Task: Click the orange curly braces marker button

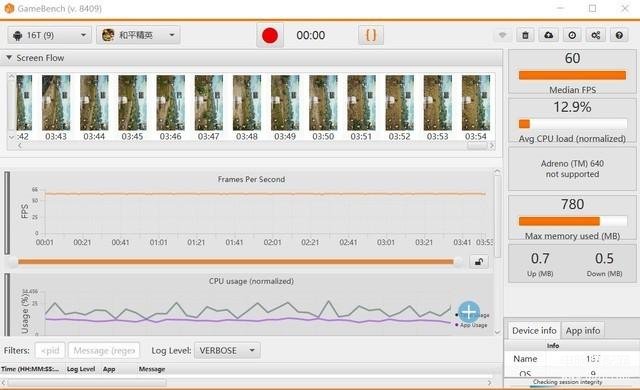Action: 371,35
